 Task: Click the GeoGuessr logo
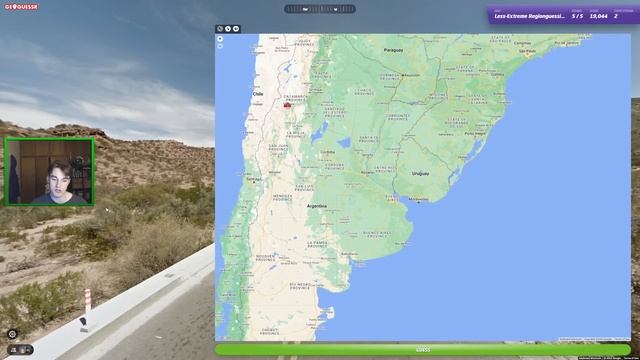(x=21, y=7)
